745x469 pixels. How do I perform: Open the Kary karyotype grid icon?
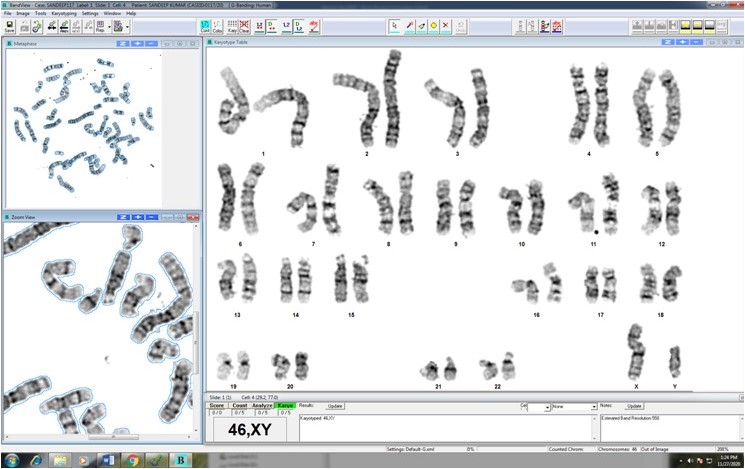point(233,26)
